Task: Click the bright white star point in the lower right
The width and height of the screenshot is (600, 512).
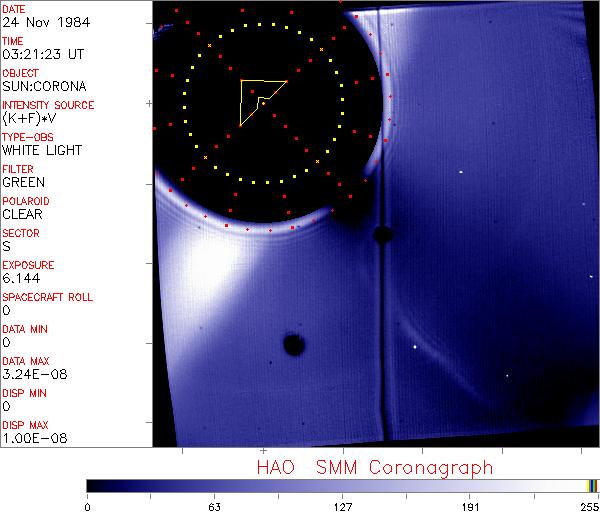Action: coord(415,348)
